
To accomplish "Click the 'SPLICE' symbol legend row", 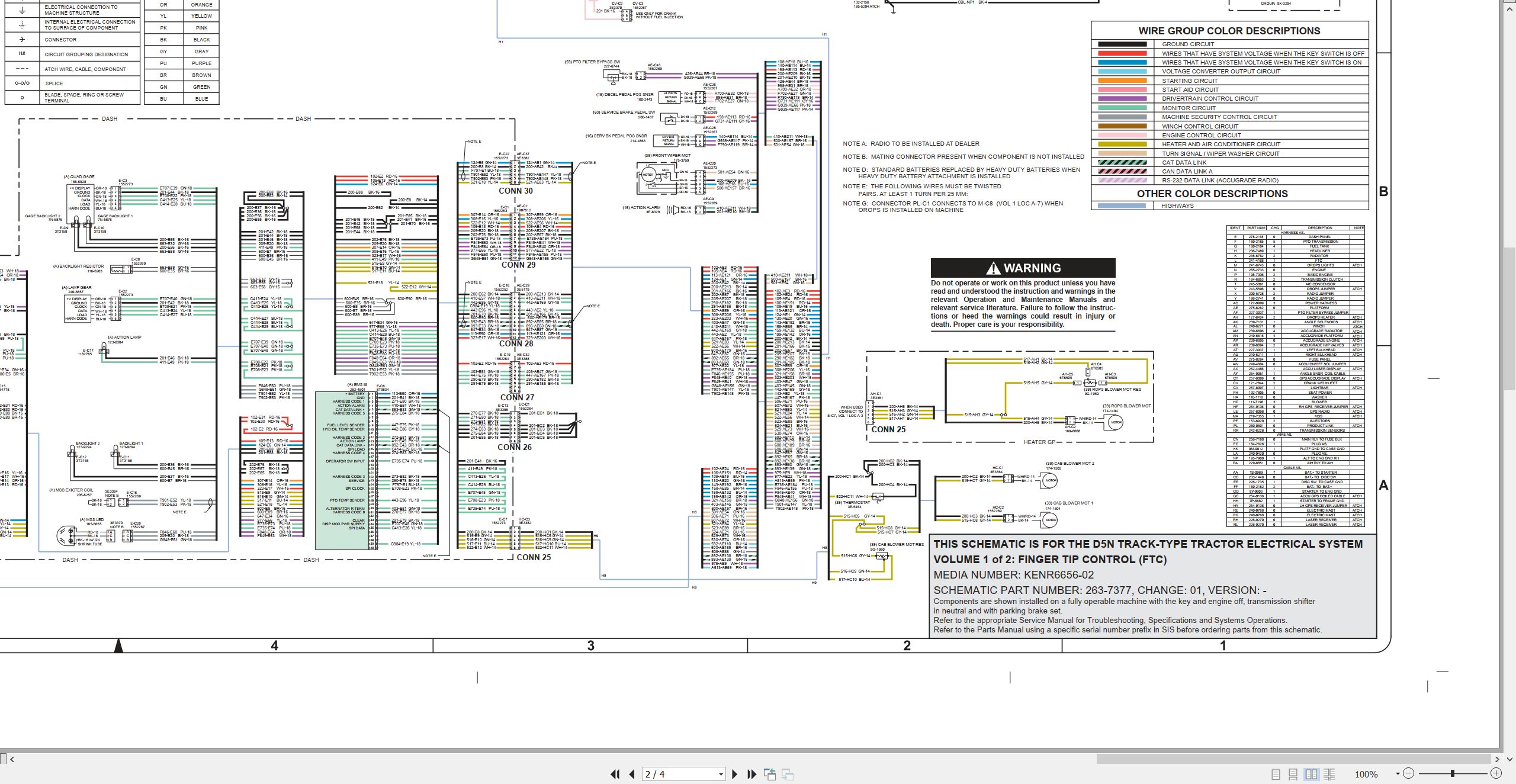I will [73, 83].
